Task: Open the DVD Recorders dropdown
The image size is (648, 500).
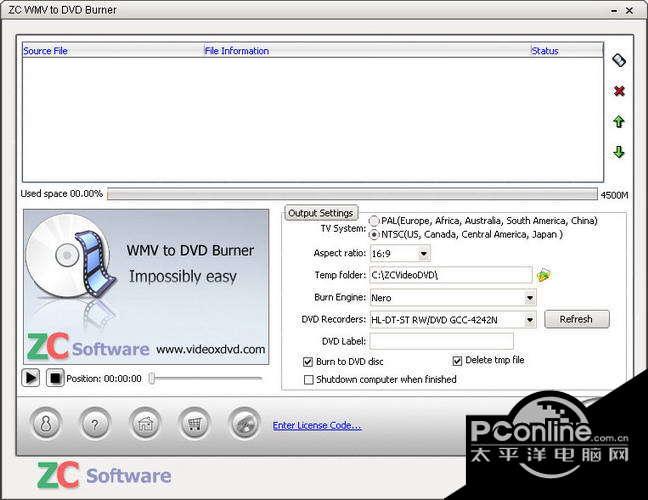Action: click(530, 319)
